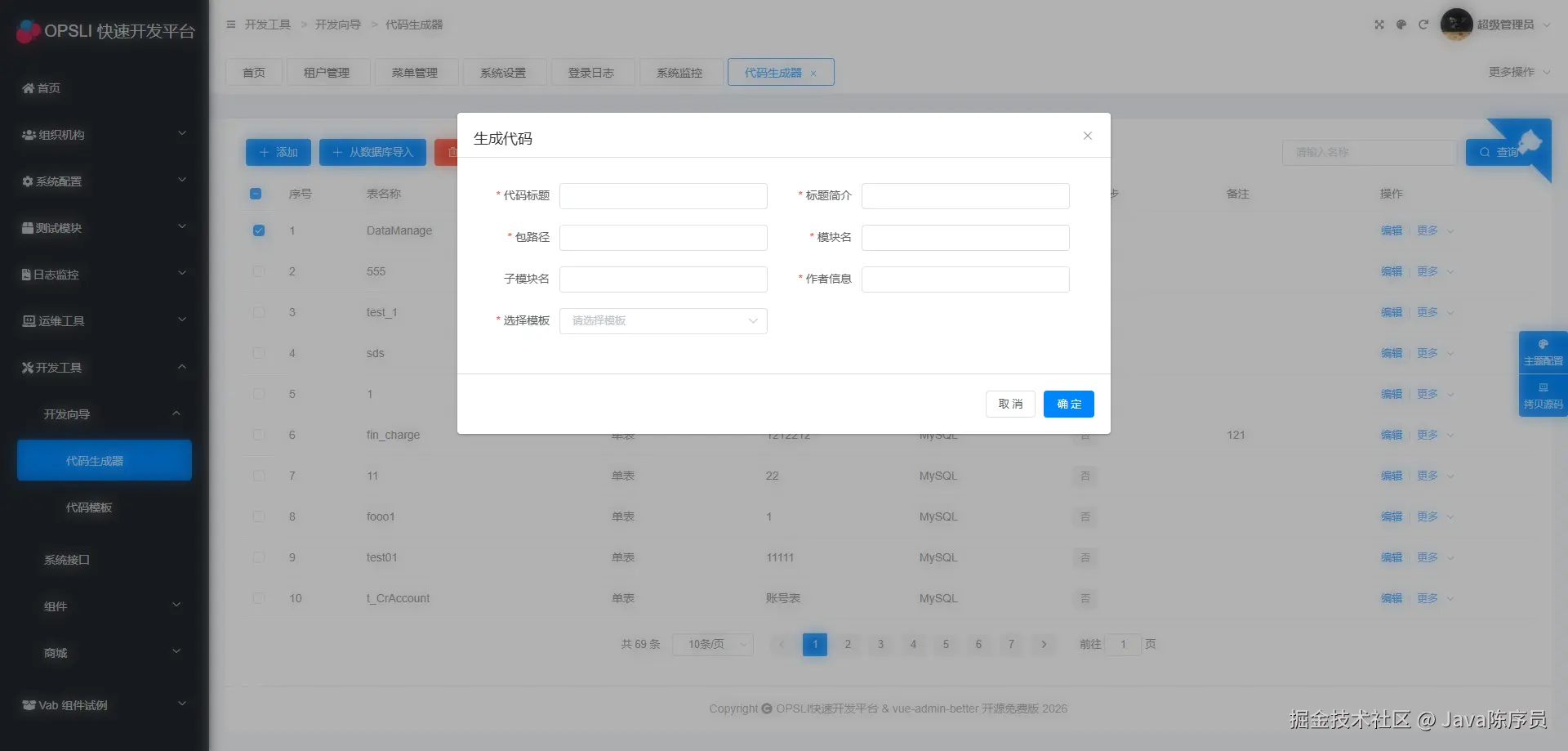
Task: Click the 取消 button in dialog
Action: click(1010, 405)
